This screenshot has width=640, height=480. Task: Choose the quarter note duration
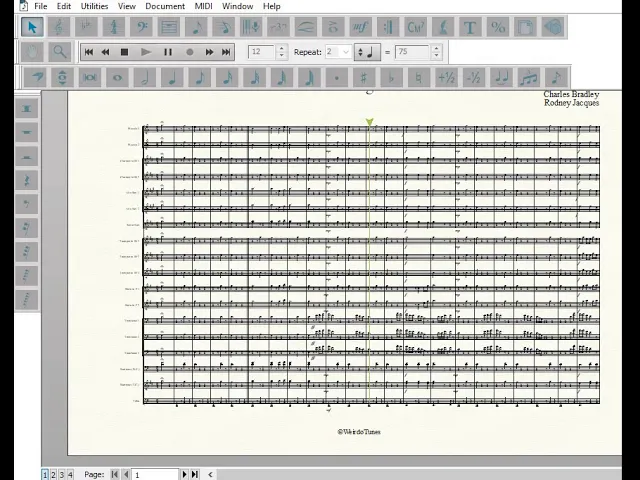pyautogui.click(x=172, y=77)
